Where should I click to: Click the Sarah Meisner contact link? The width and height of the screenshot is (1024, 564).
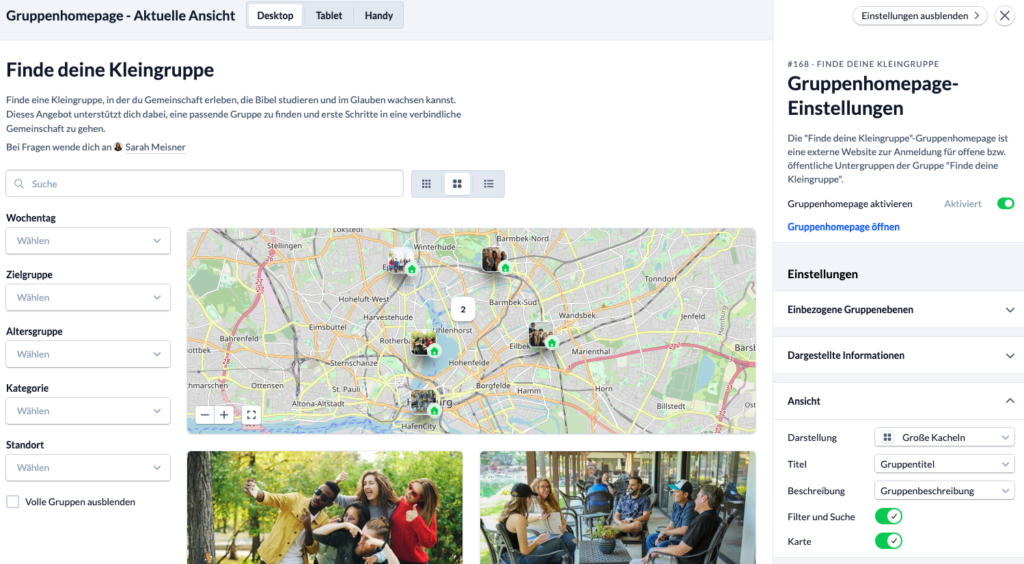pos(155,147)
